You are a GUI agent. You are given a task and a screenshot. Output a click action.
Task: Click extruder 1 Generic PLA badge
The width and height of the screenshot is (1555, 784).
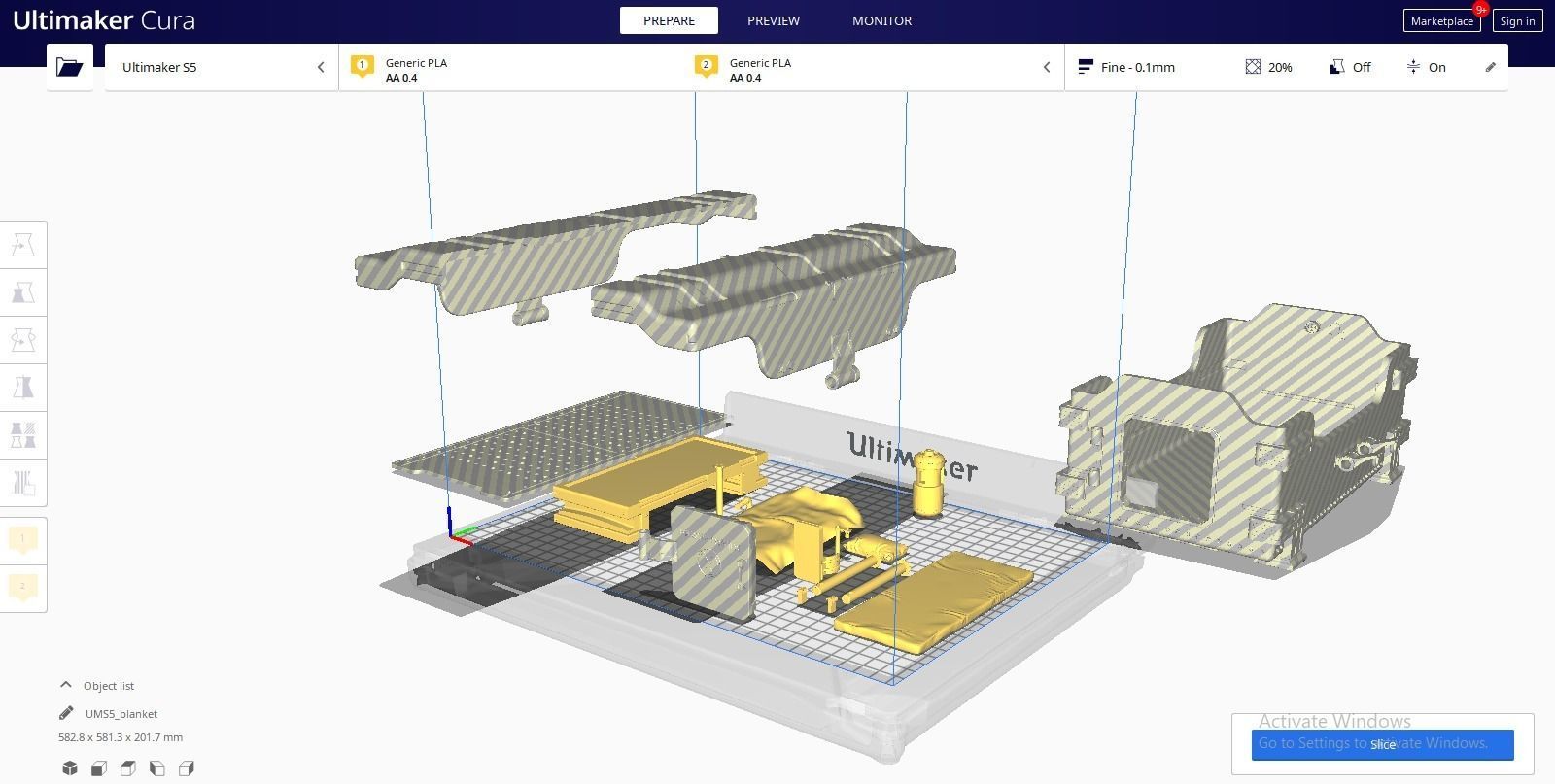[x=362, y=67]
